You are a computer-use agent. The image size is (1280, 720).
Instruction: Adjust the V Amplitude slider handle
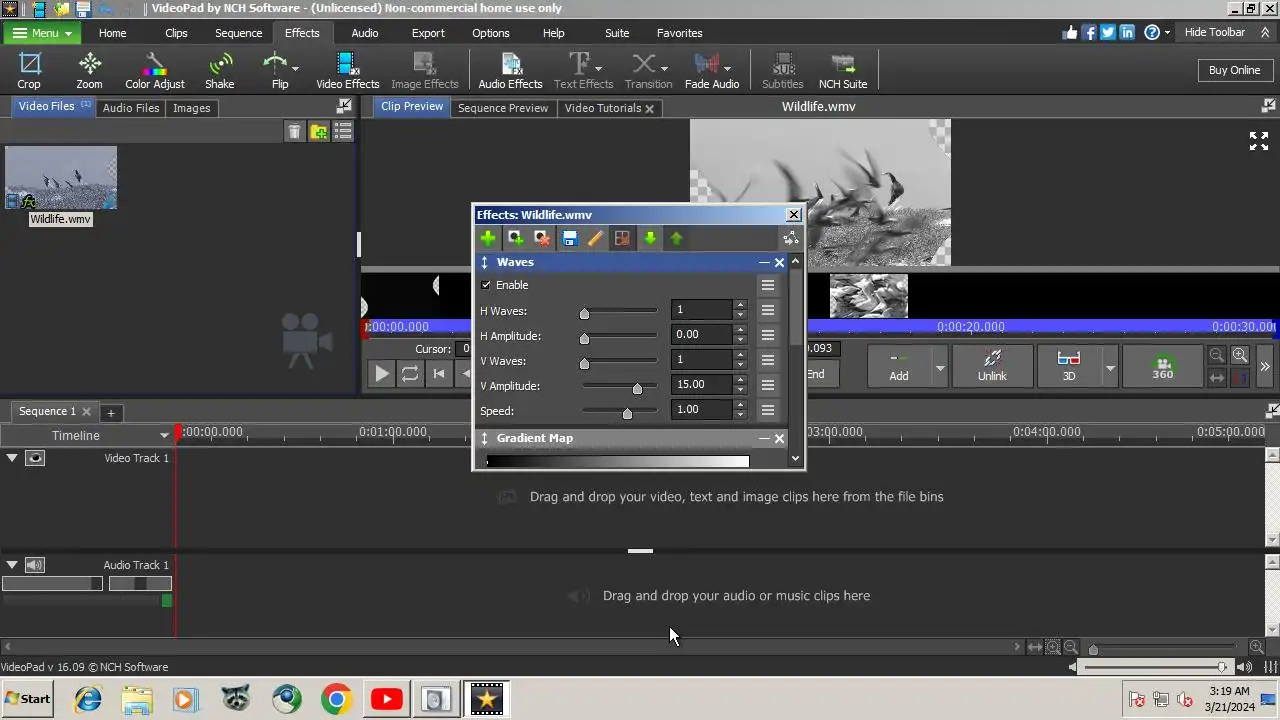tap(637, 387)
